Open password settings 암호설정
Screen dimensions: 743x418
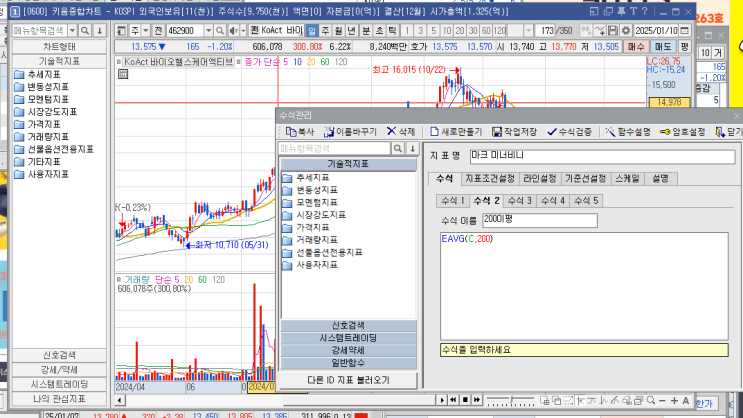pos(683,132)
